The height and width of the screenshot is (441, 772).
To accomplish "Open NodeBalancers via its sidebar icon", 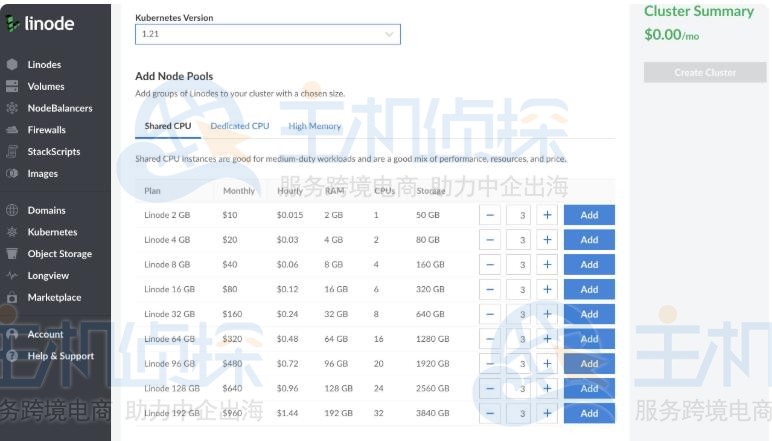I will (x=12, y=108).
